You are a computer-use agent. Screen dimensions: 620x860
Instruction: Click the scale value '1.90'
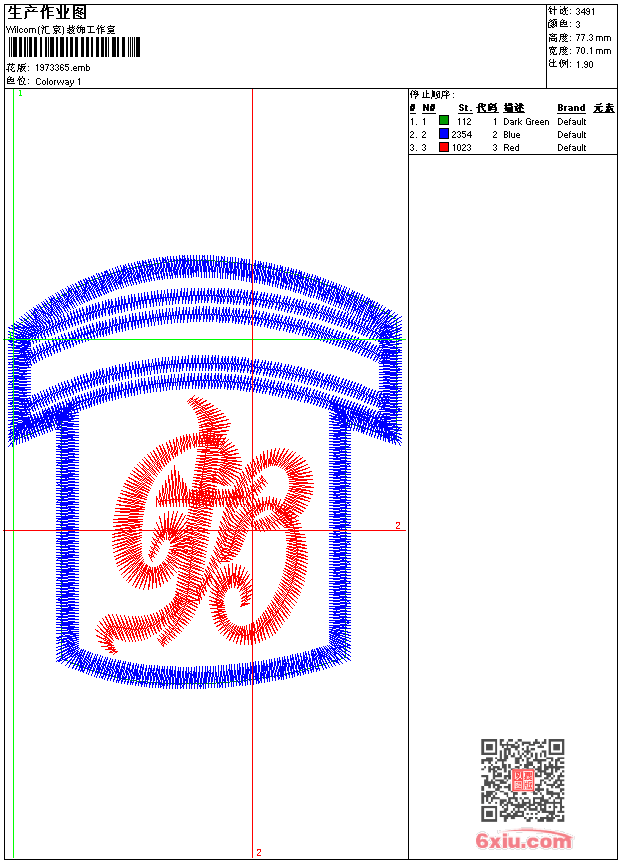[x=584, y=64]
